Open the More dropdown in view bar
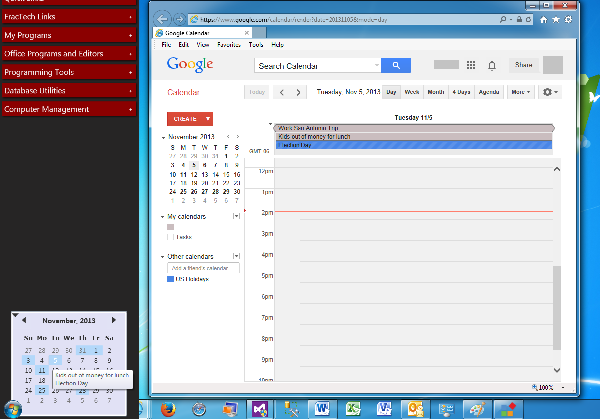The height and width of the screenshot is (419, 601). [x=521, y=92]
